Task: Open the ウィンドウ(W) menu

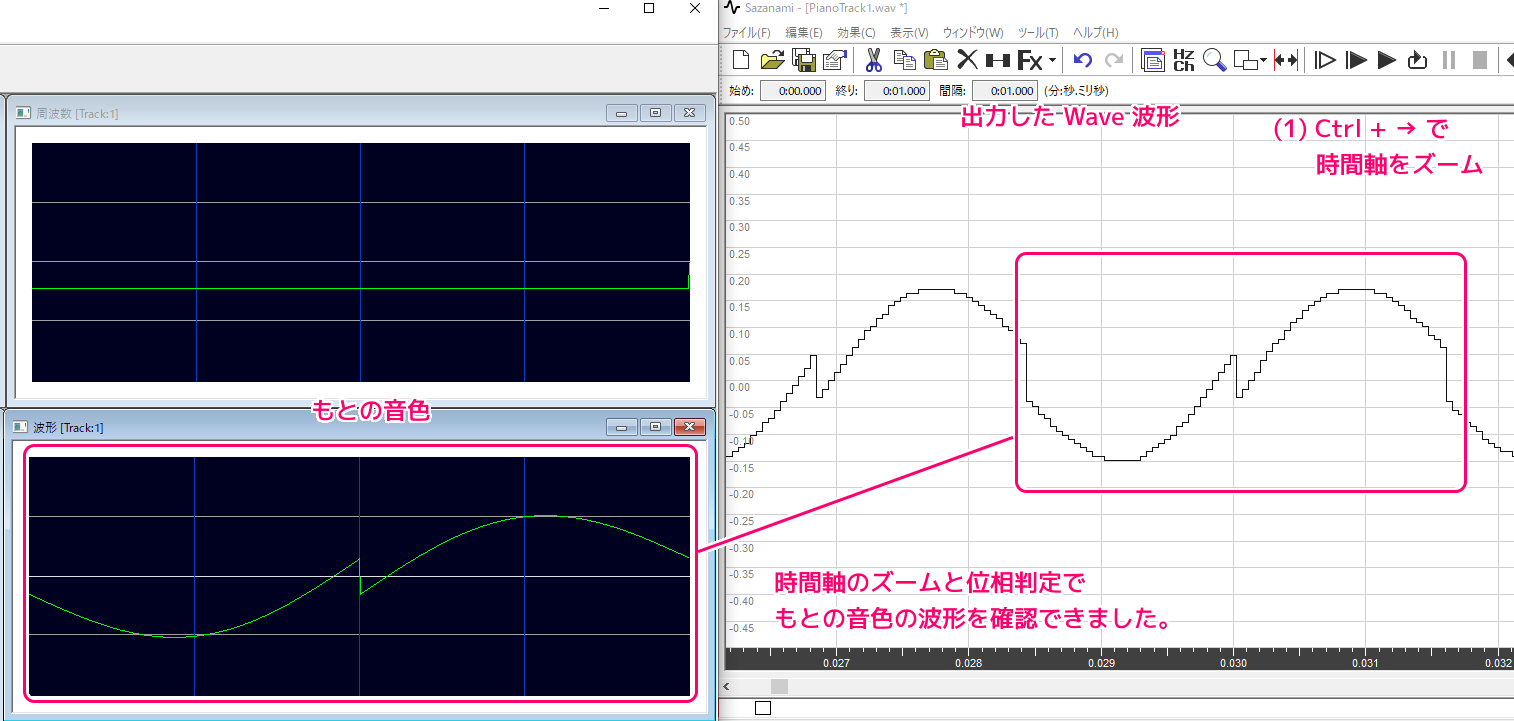Action: pos(972,33)
